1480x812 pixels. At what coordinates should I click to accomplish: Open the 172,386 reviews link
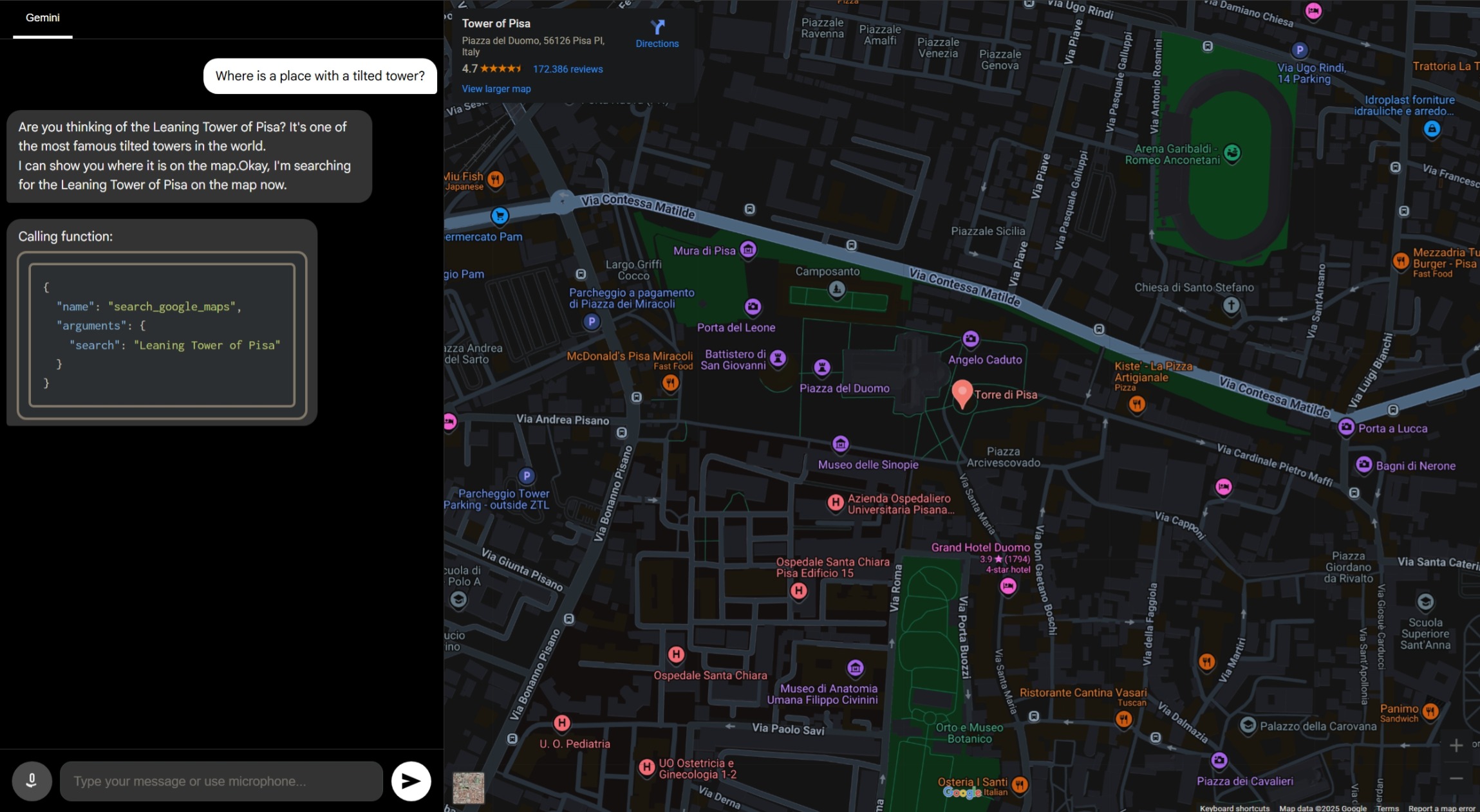(x=567, y=69)
